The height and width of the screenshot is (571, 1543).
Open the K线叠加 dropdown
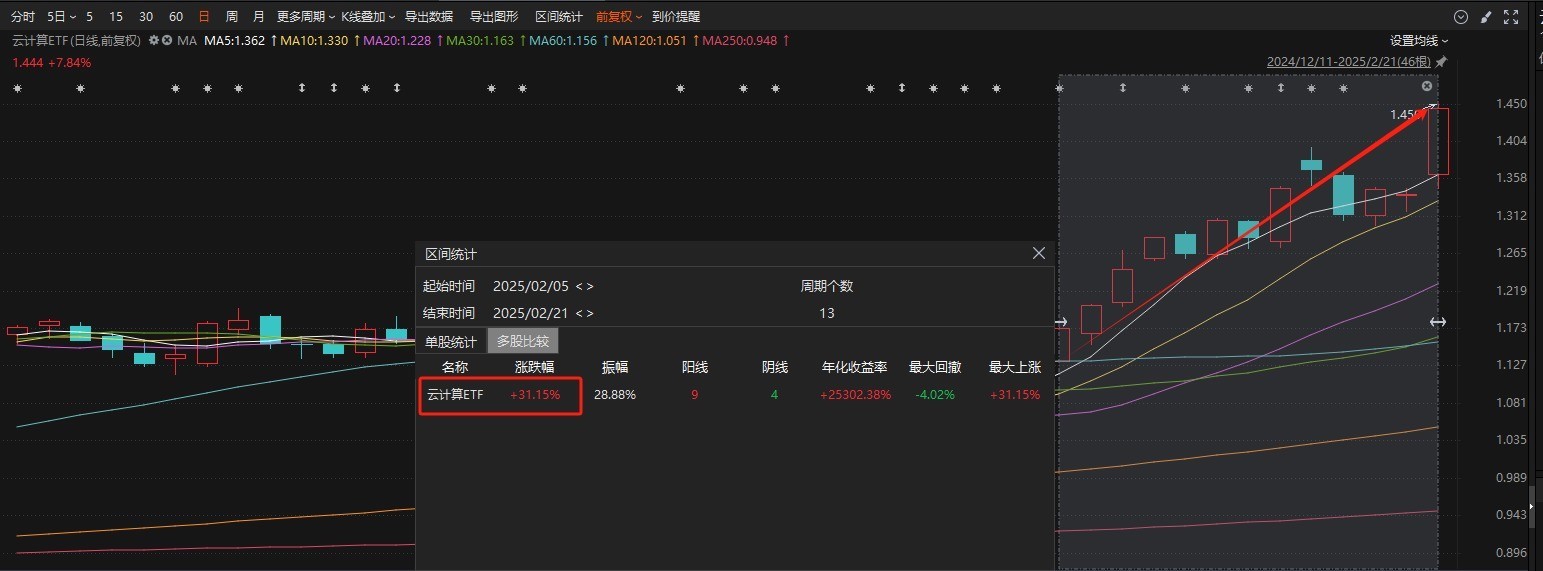coord(367,17)
